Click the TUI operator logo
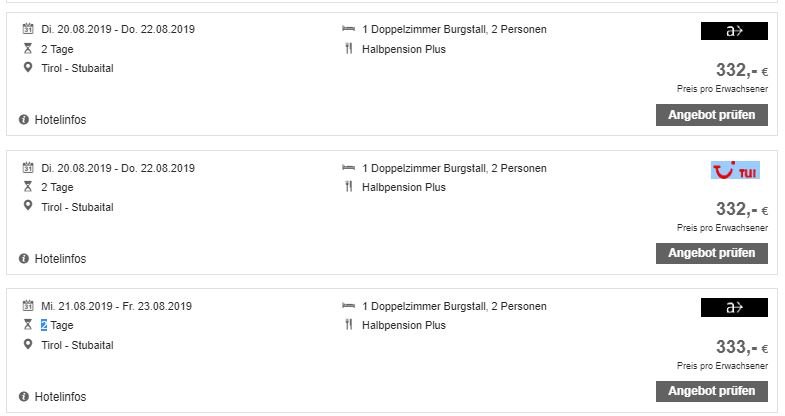 point(735,170)
